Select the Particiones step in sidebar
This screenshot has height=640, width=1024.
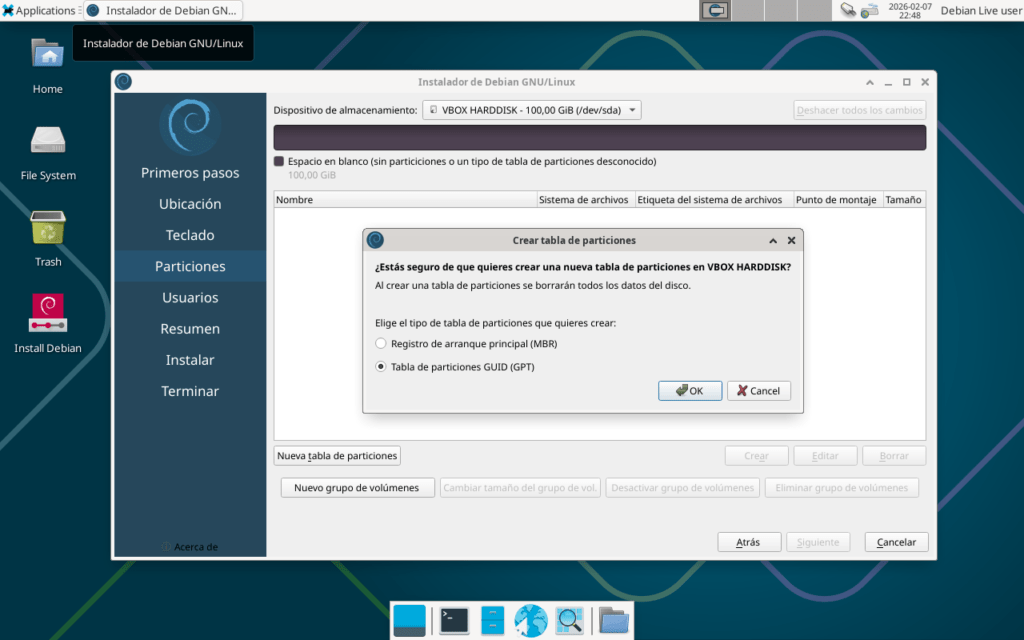190,266
